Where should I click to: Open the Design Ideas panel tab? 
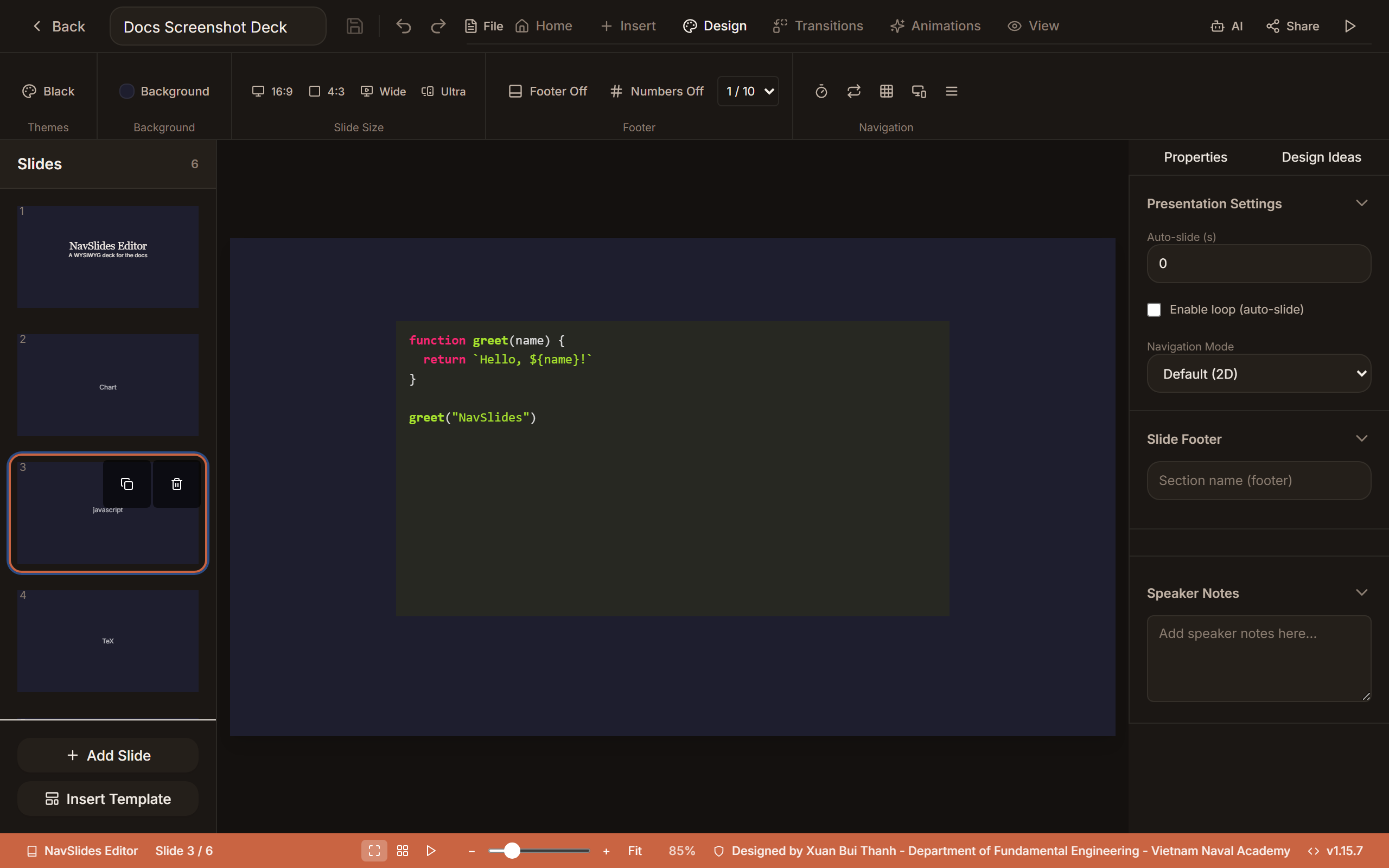[1321, 157]
